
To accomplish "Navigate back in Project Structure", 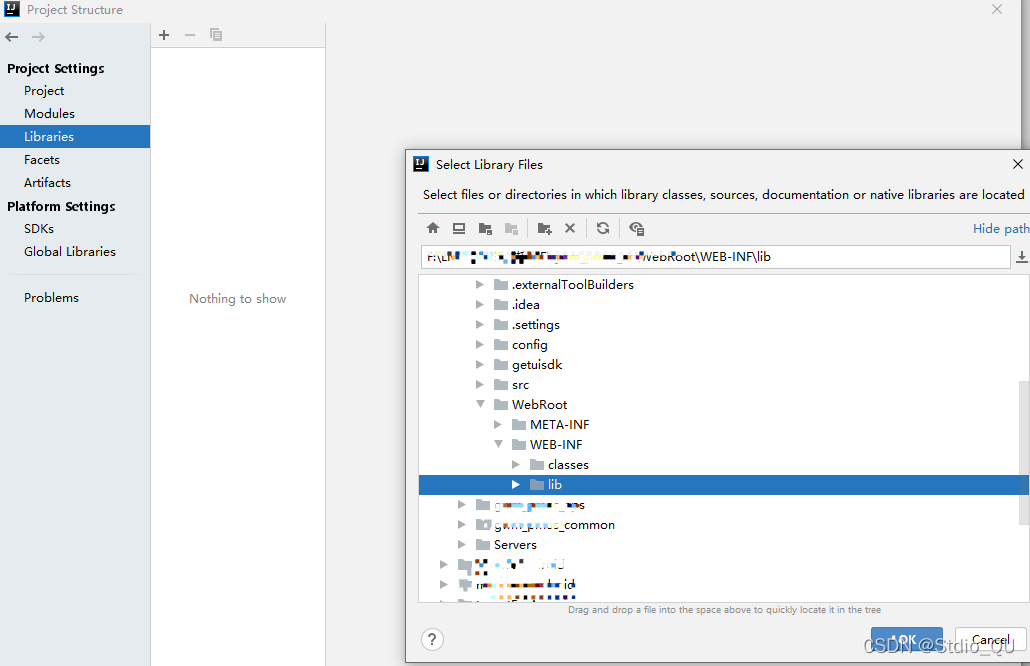I will click(x=12, y=37).
